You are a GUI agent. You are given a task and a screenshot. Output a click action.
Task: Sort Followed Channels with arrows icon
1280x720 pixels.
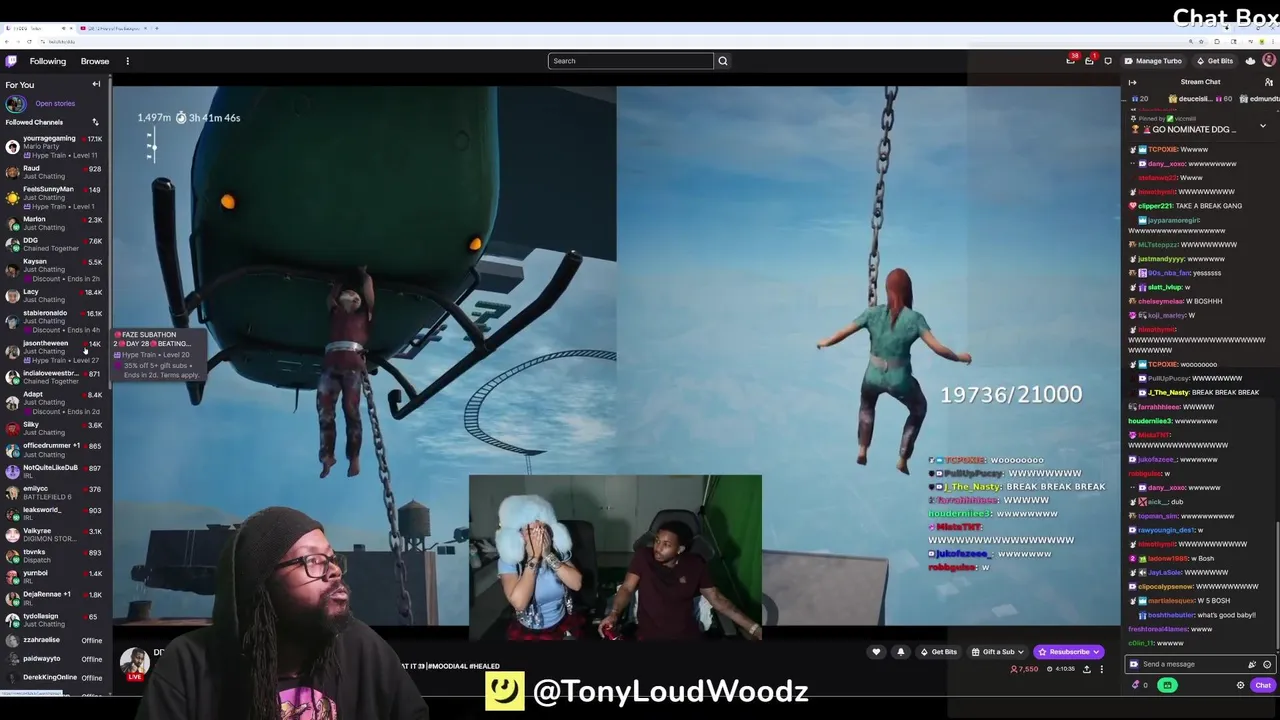tap(95, 122)
